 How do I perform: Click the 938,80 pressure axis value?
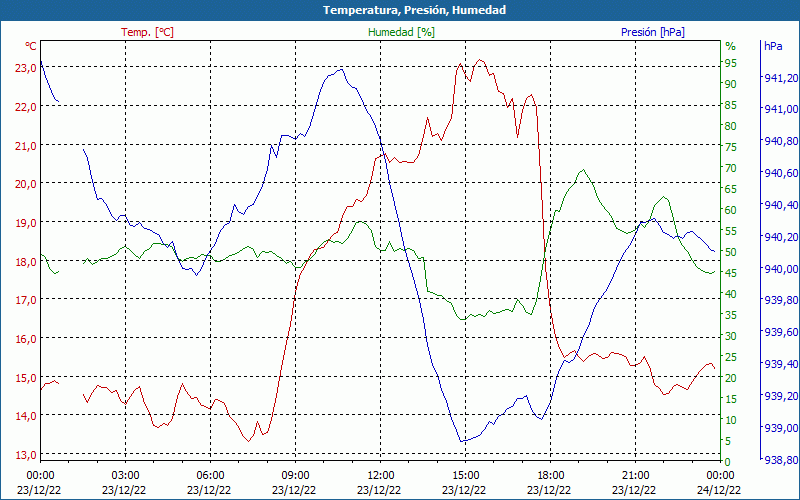tap(781, 460)
